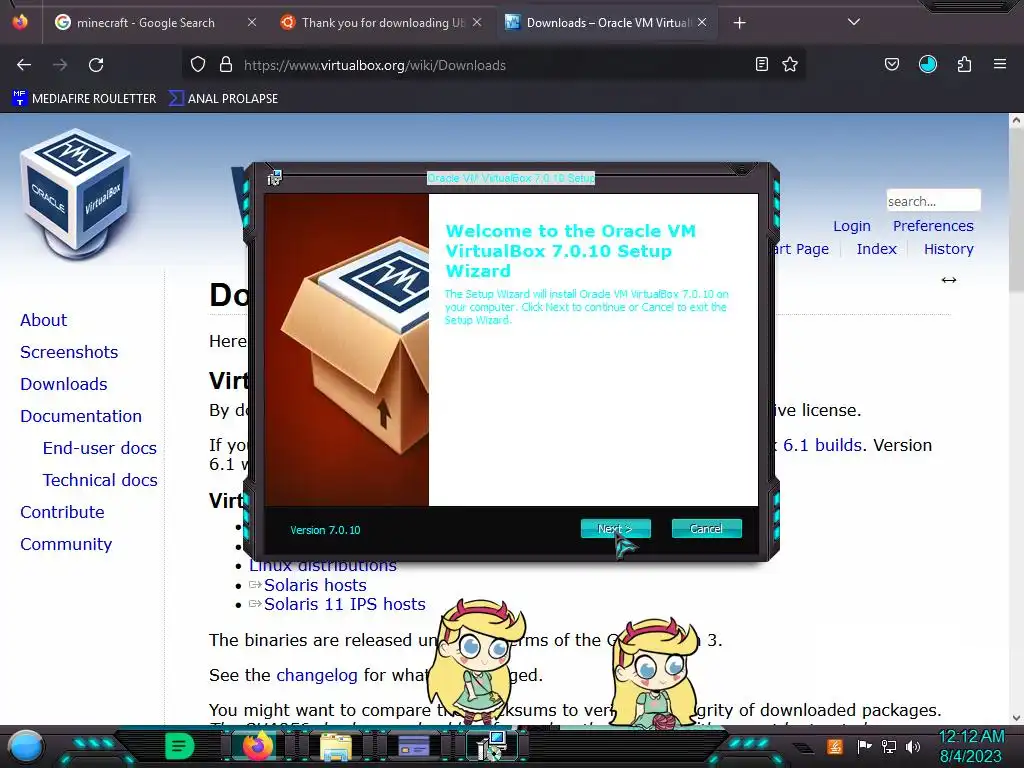Click the VirtualBox cube logo on the page
This screenshot has height=768, width=1024.
point(75,193)
